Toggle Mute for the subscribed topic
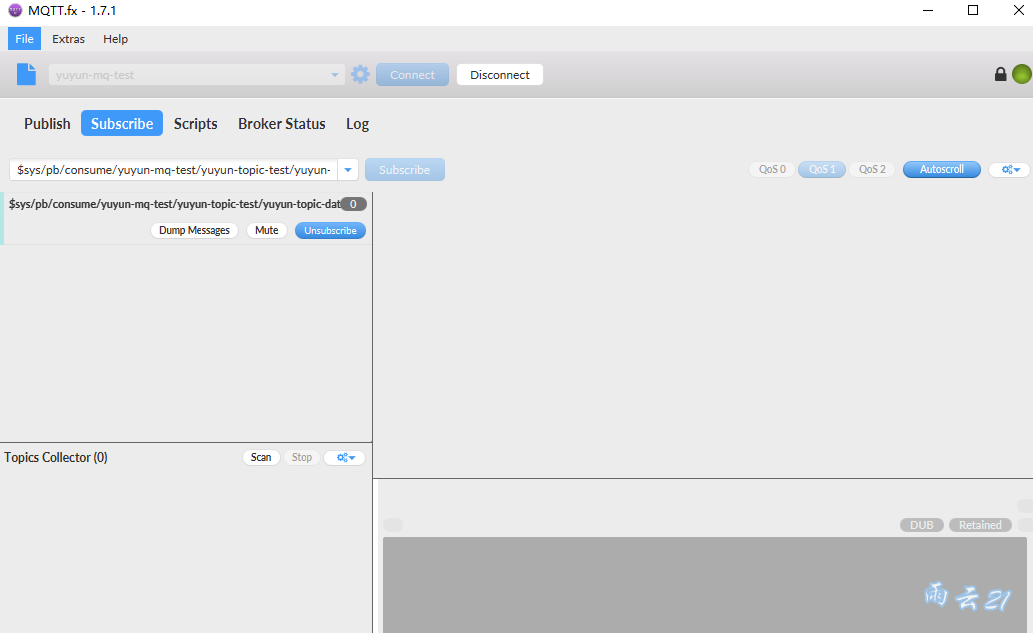Screen dimensions: 1033x633 [267, 231]
